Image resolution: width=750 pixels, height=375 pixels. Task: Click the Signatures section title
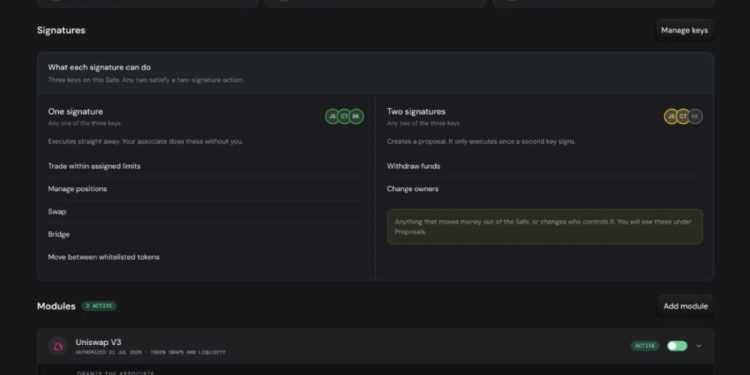(61, 30)
